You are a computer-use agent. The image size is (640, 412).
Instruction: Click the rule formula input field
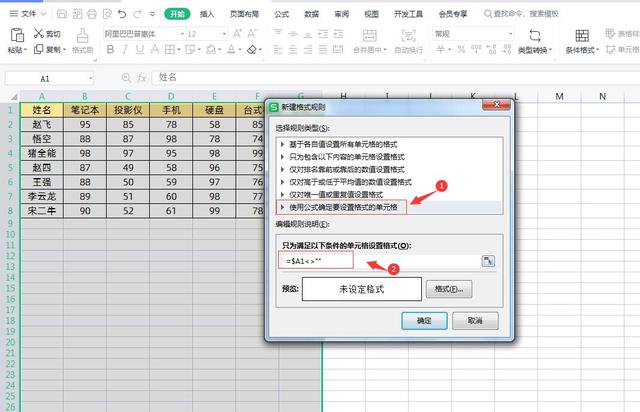pyautogui.click(x=380, y=261)
